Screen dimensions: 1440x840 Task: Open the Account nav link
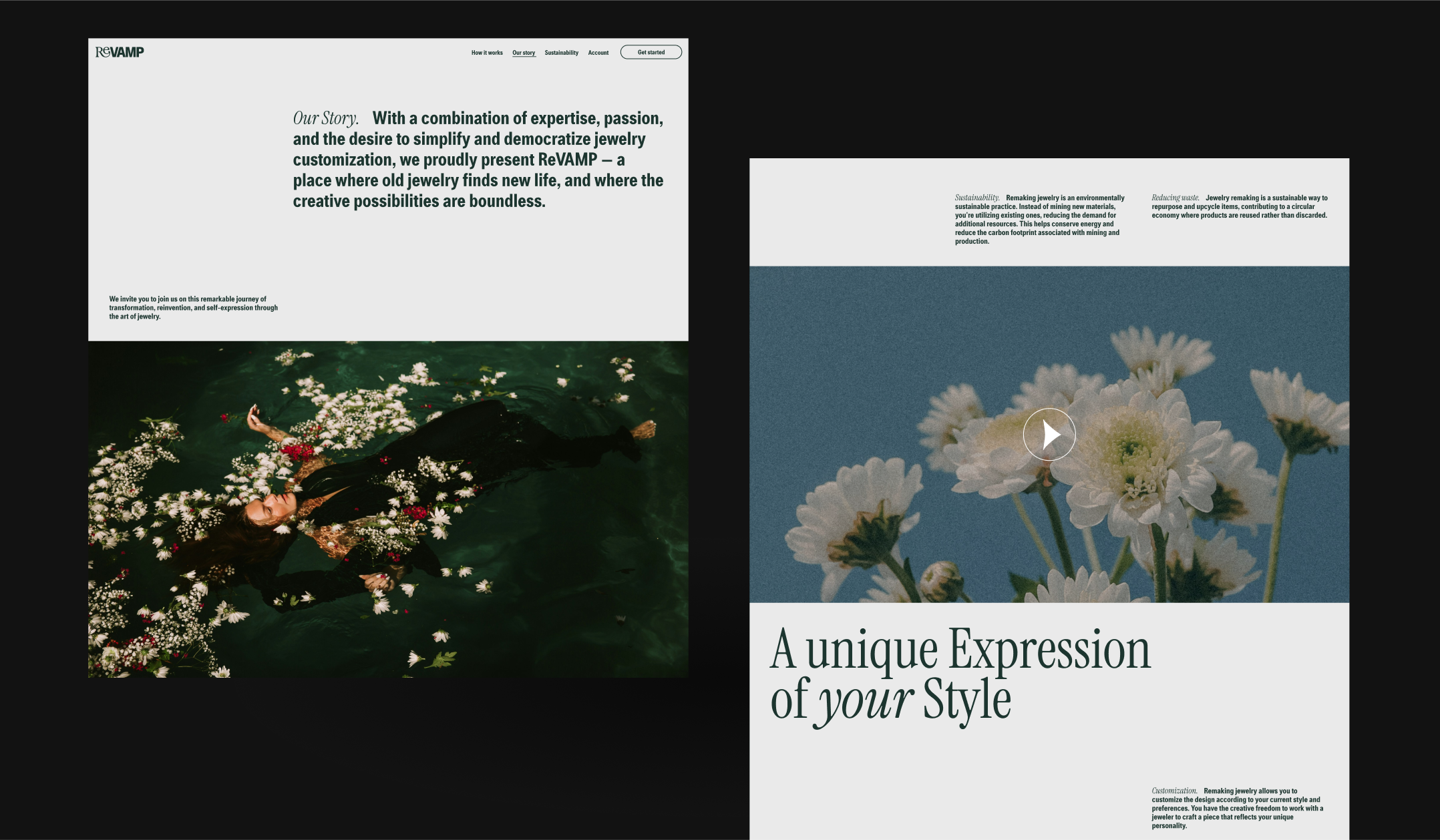pos(598,53)
